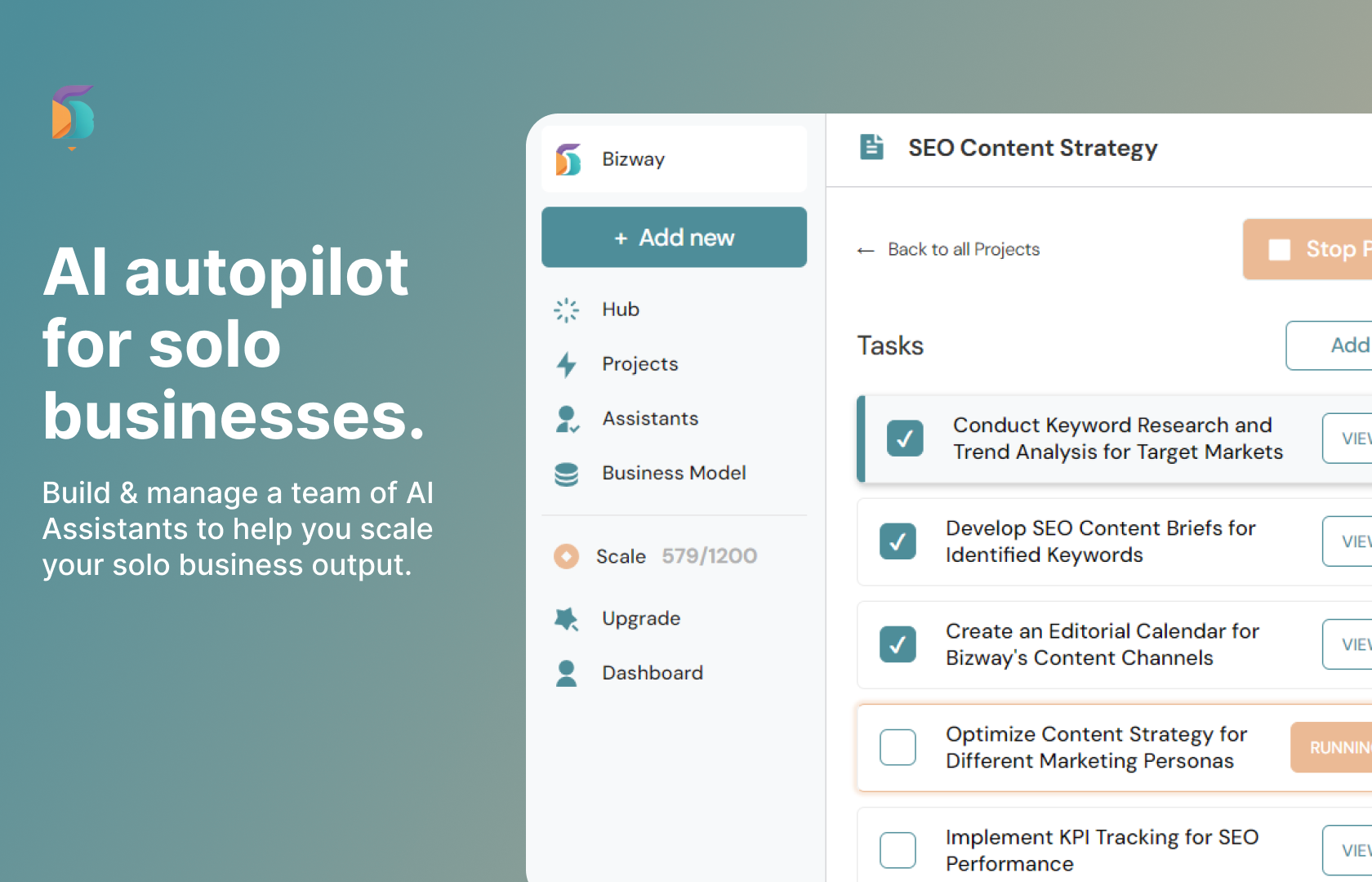
Task: Click the Build & manage a team subtitle
Action: click(x=238, y=529)
